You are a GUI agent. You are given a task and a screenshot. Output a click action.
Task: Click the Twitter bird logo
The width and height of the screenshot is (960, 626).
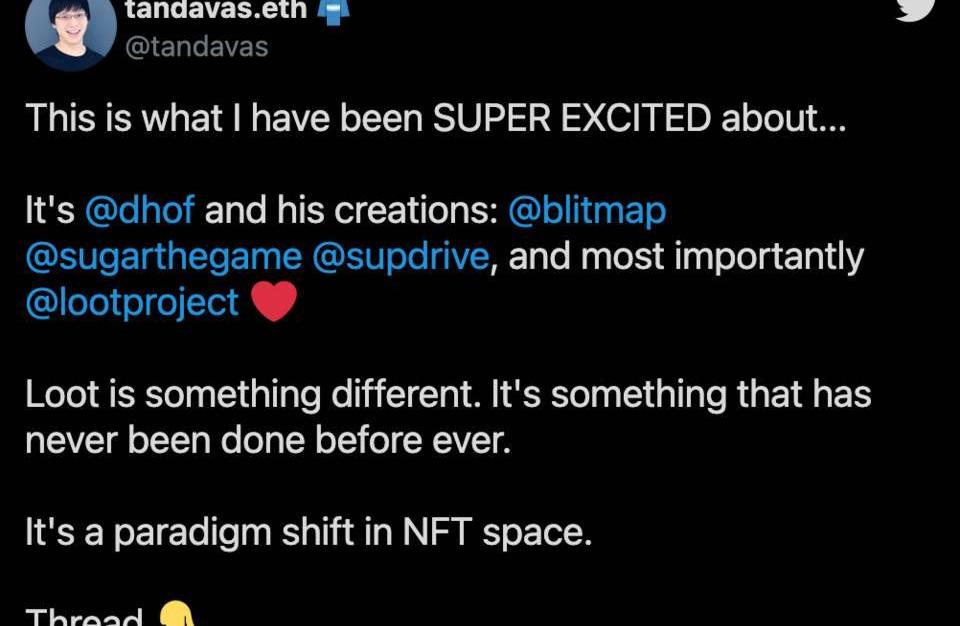click(914, 8)
